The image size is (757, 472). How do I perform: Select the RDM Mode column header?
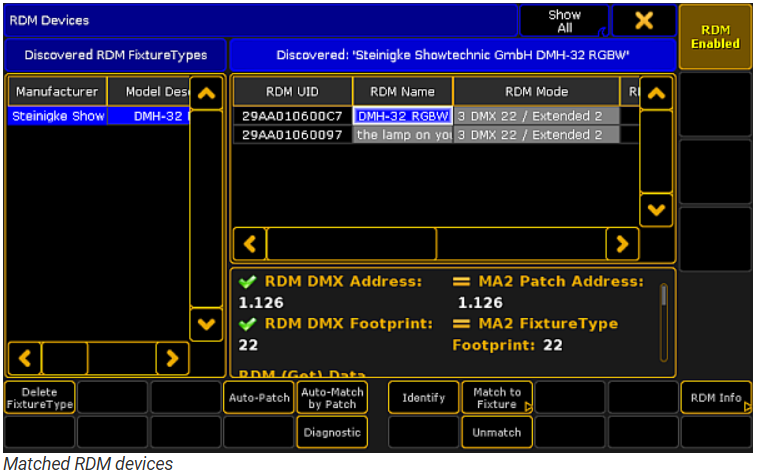[x=536, y=91]
